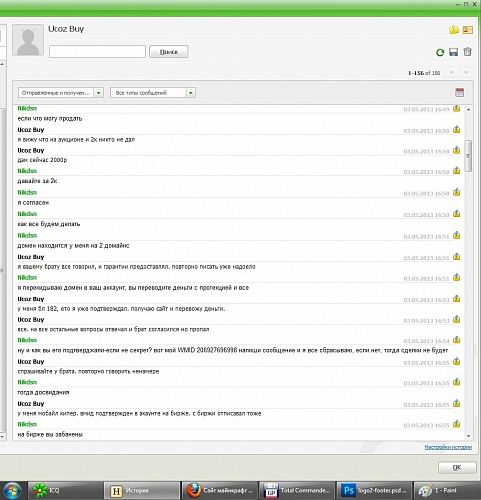Open the calendar date picker icon

point(459,92)
